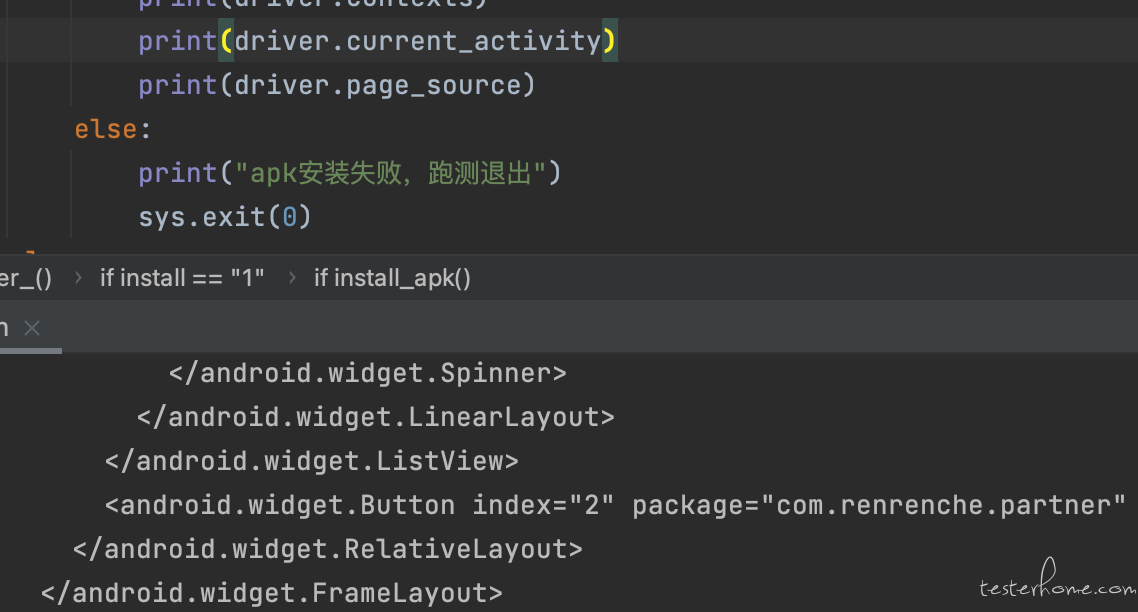
Task: Click the closing android.widget.ListView output line
Action: click(311, 462)
